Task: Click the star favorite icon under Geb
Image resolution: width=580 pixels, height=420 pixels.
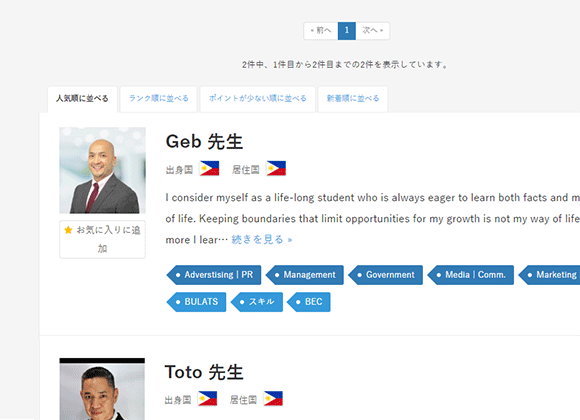Action: (68, 230)
